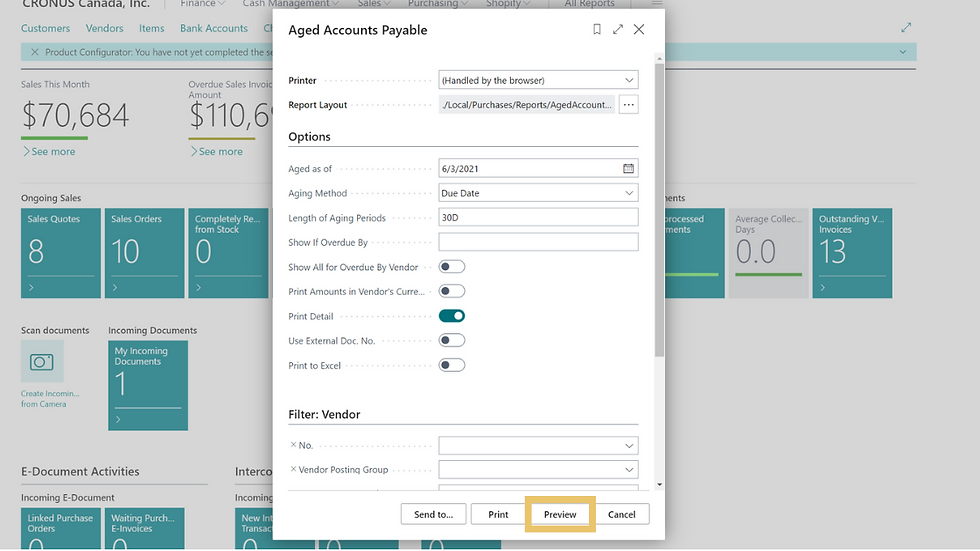980x551 pixels.
Task: Open the Waiting Purchase E-Invoices tile
Action: tap(144, 529)
